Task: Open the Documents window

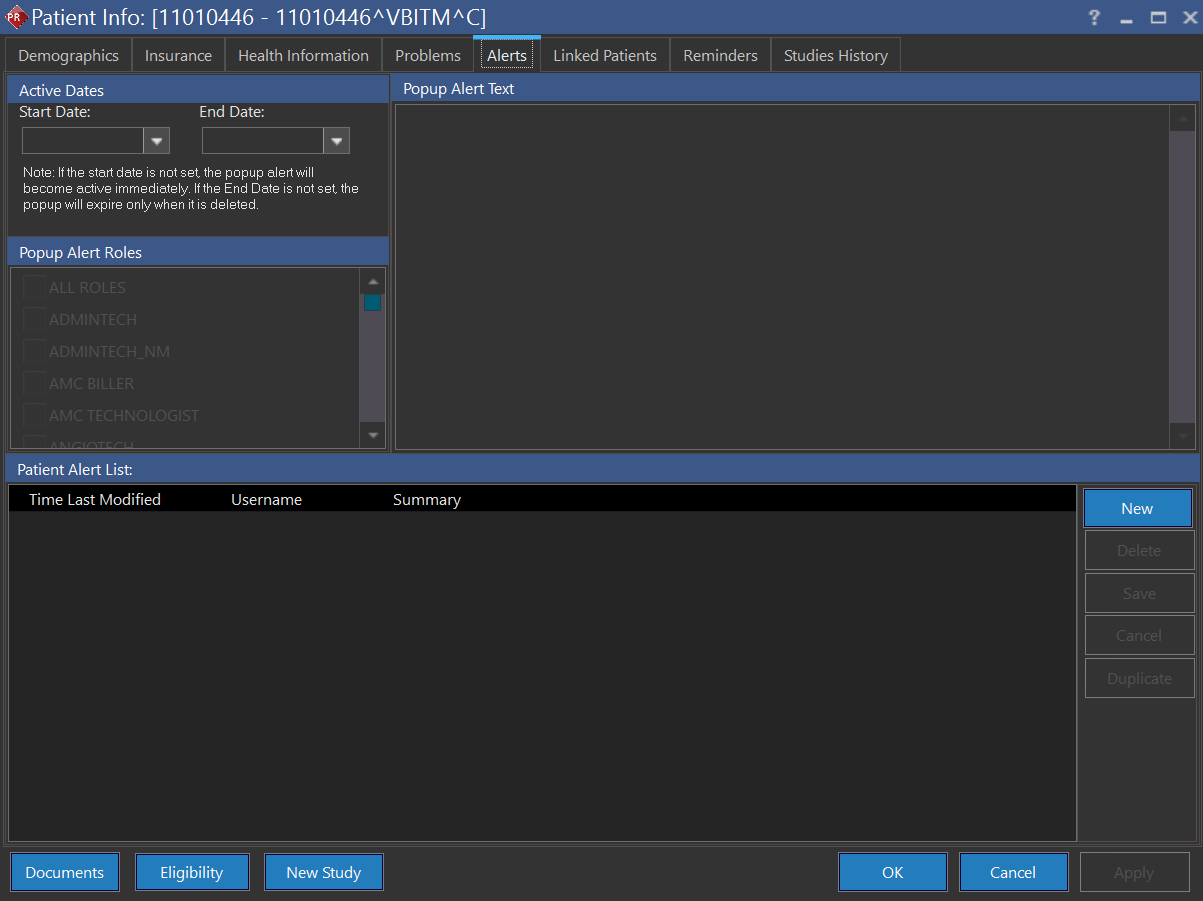Action: coord(64,871)
